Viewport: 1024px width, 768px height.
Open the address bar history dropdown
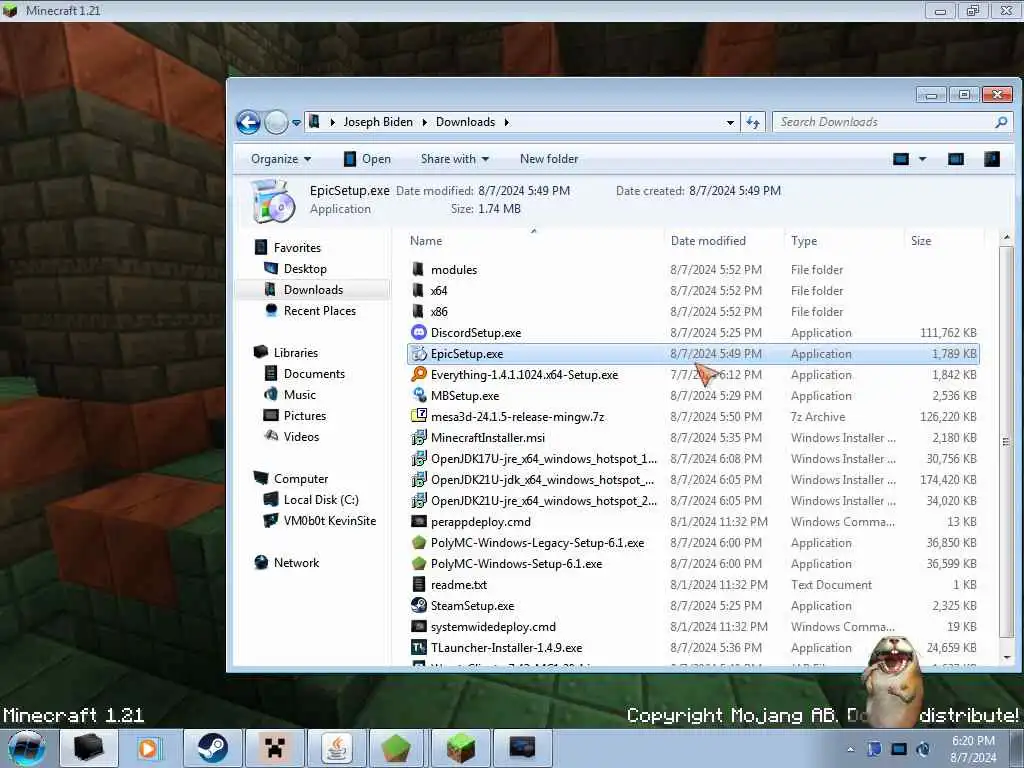[x=729, y=123]
